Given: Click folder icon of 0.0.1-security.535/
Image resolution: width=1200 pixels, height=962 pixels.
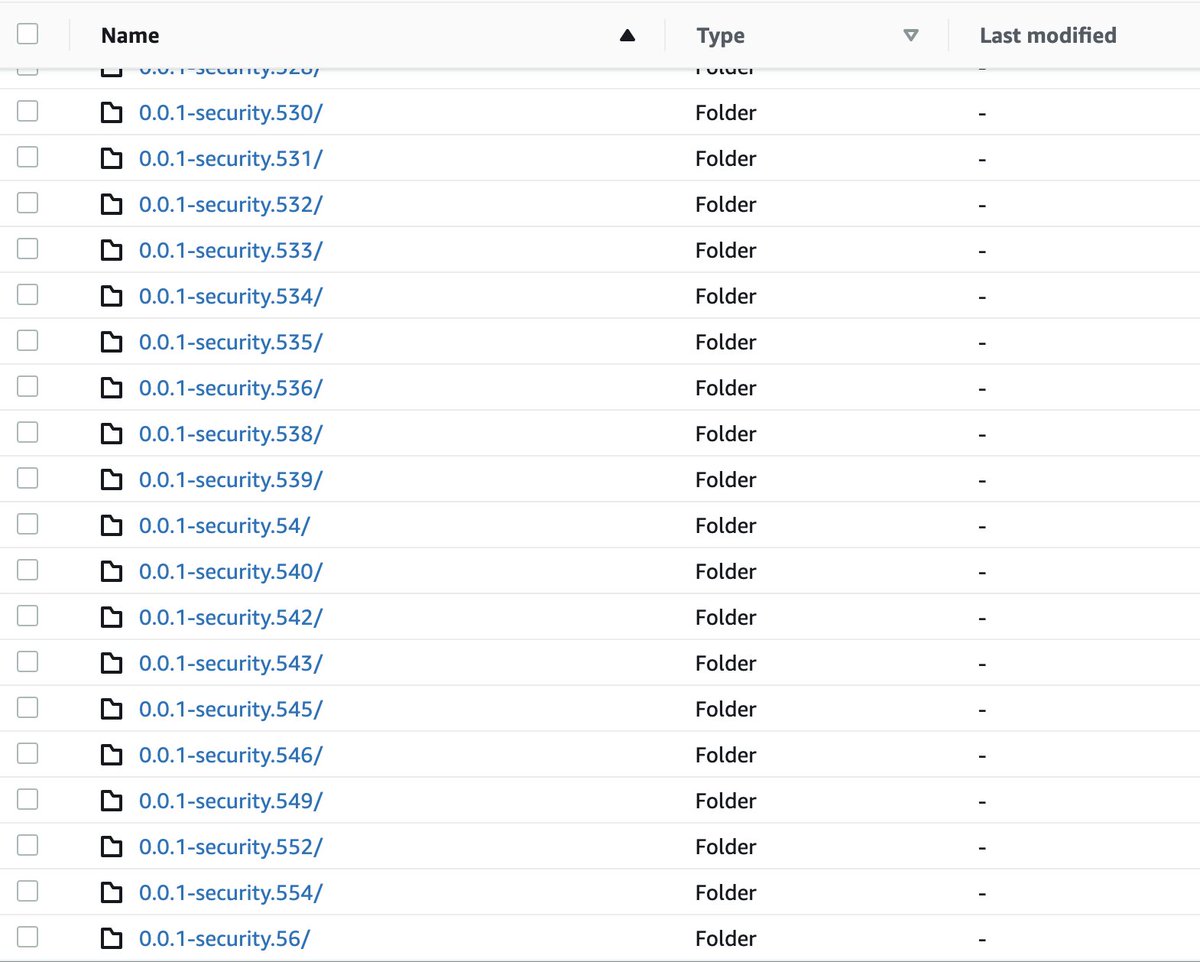Looking at the screenshot, I should coord(112,343).
